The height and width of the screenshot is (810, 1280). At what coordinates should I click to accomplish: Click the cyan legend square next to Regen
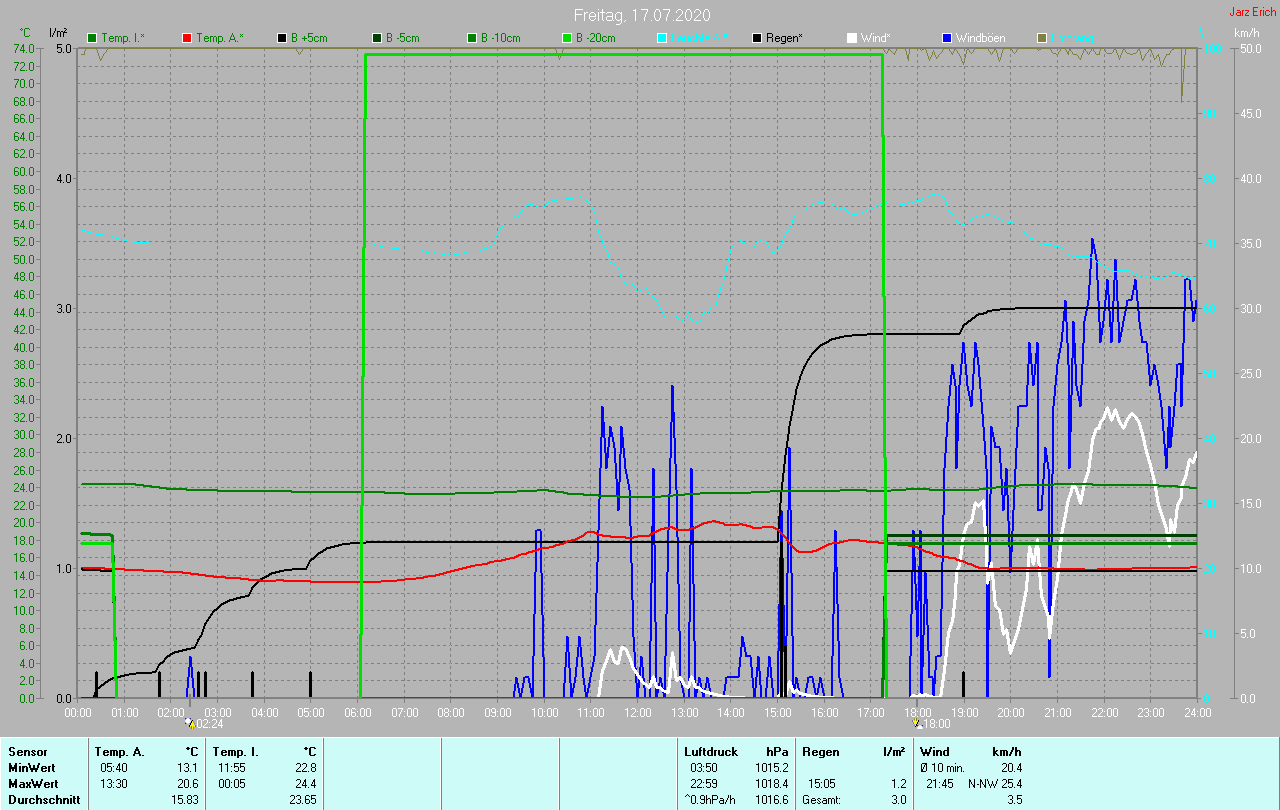[662, 38]
